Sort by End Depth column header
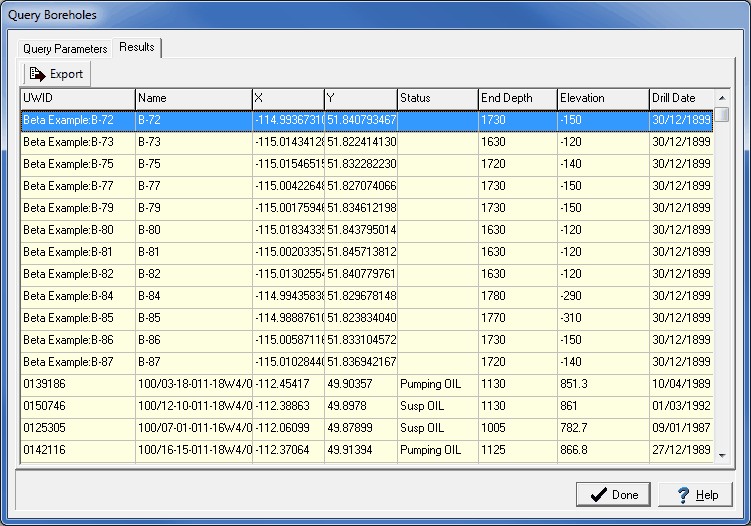Screen dimensions: 751x526 pos(517,98)
